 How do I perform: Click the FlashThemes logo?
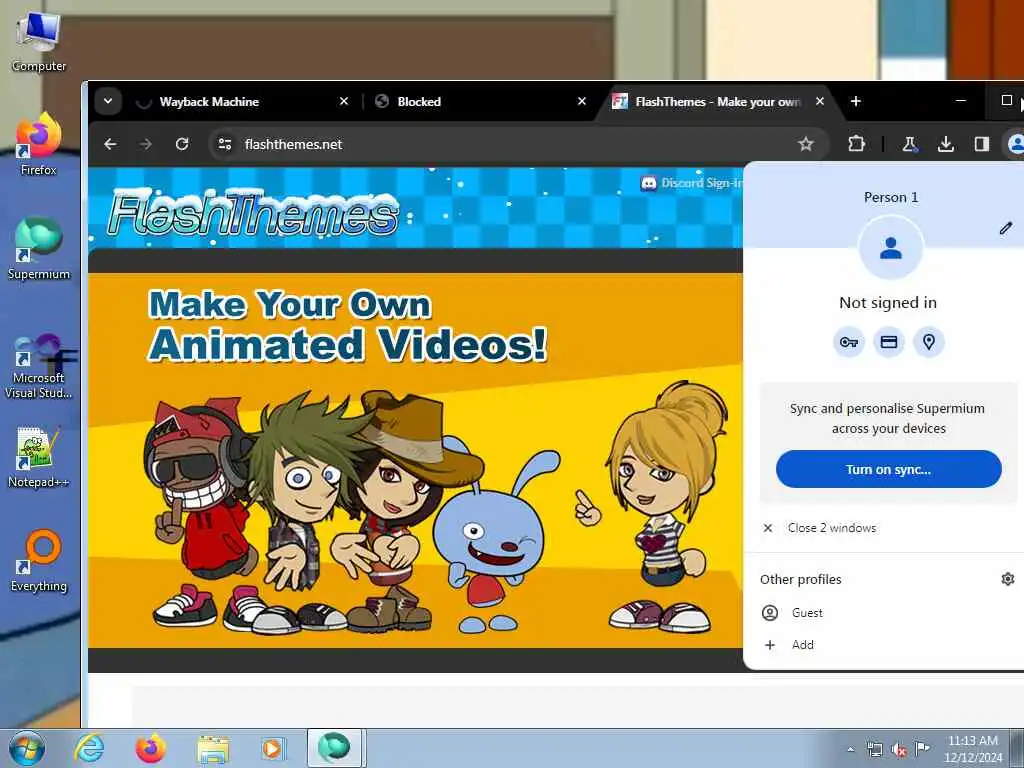pyautogui.click(x=254, y=213)
